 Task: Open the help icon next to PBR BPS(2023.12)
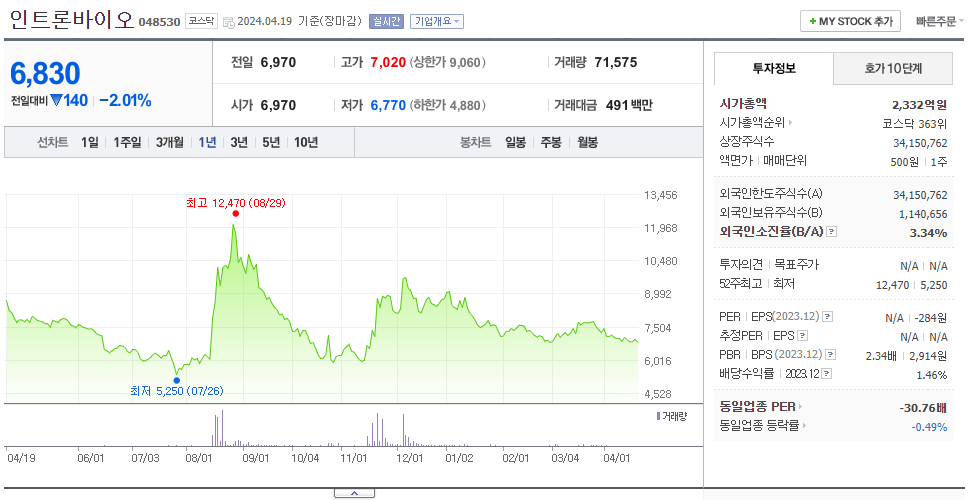tap(831, 355)
